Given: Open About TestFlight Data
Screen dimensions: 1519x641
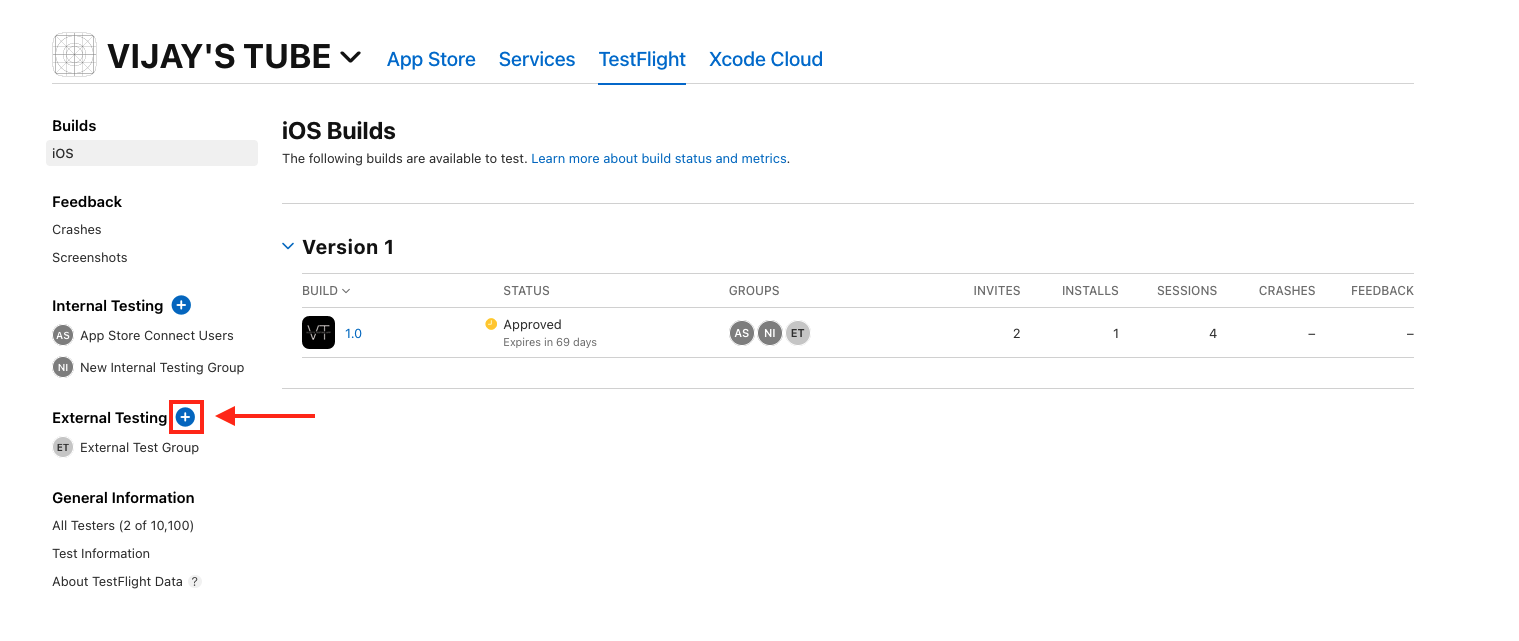Looking at the screenshot, I should pos(117,581).
